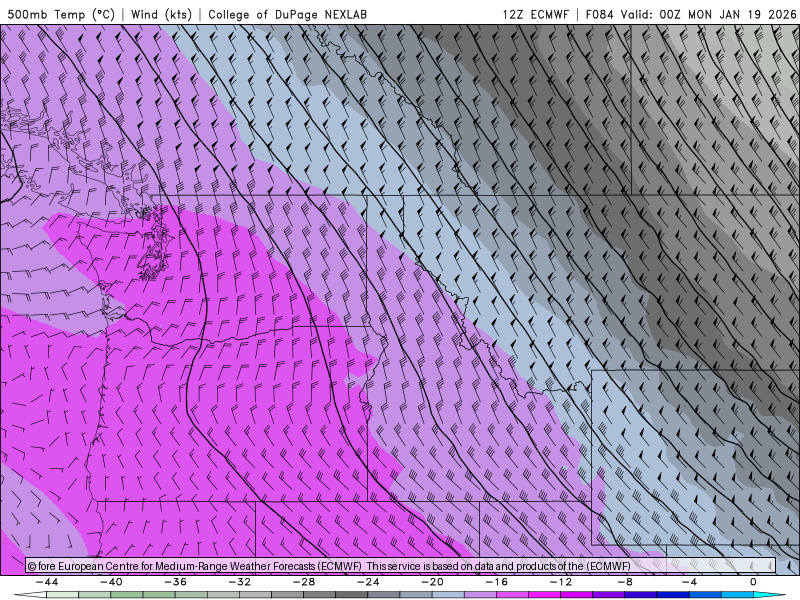Click the -40 colorbar label

click(x=111, y=582)
